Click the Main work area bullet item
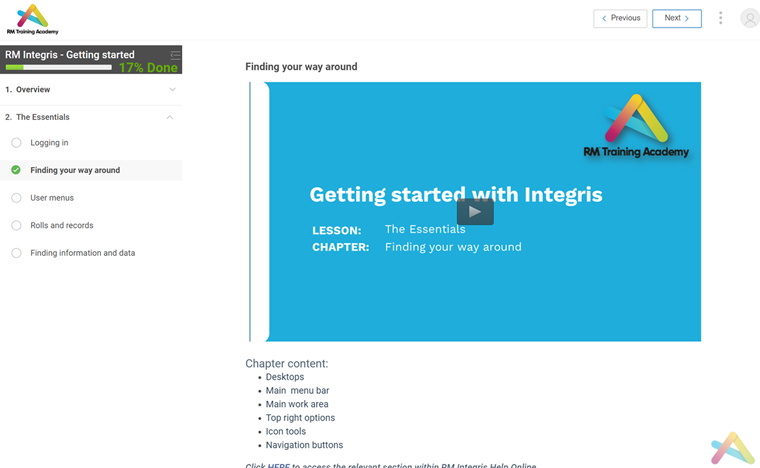The height and width of the screenshot is (468, 760). coord(297,404)
